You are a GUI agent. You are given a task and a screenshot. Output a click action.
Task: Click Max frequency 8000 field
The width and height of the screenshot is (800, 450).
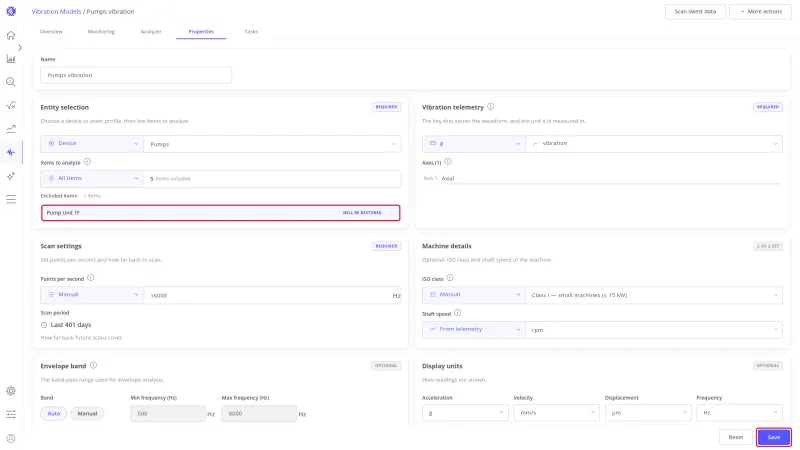(259, 413)
